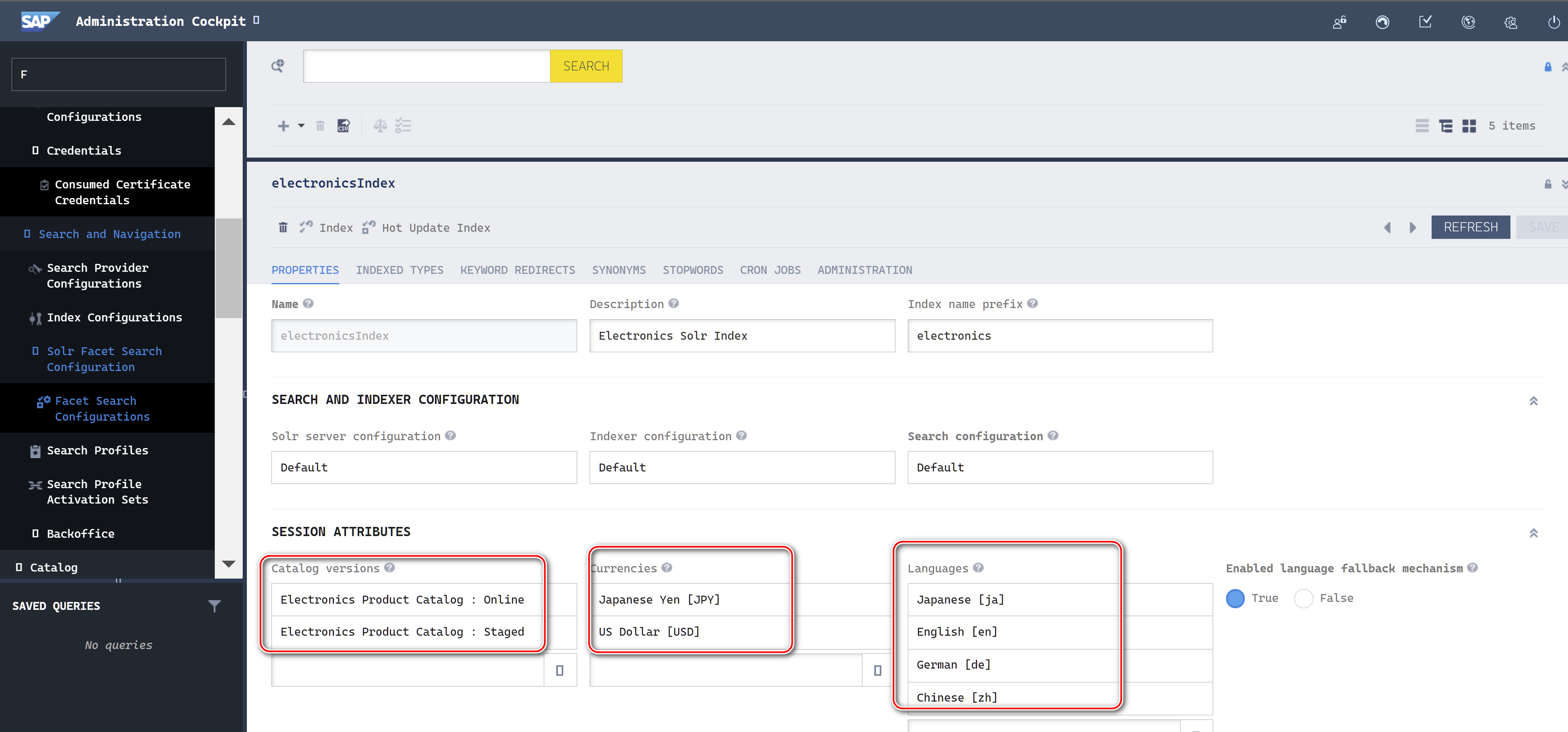Open the Indexed Types tab
The width and height of the screenshot is (1568, 732).
point(400,270)
